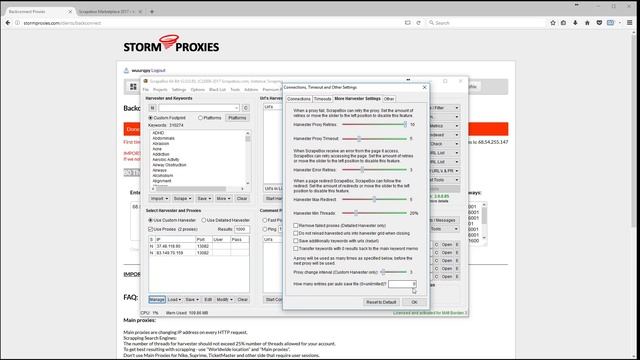Open Firefox bookmarks library icon
The width and height of the screenshot is (640, 360).
click(564, 23)
